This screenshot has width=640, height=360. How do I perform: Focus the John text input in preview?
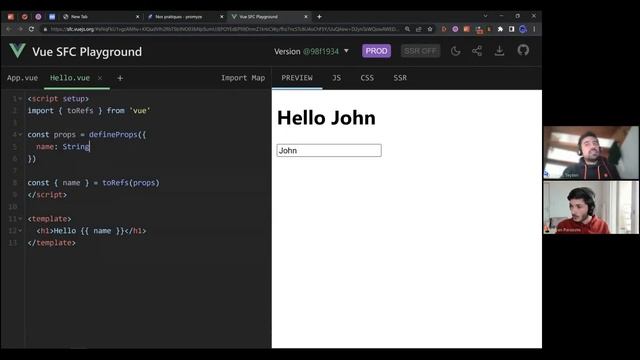[329, 151]
